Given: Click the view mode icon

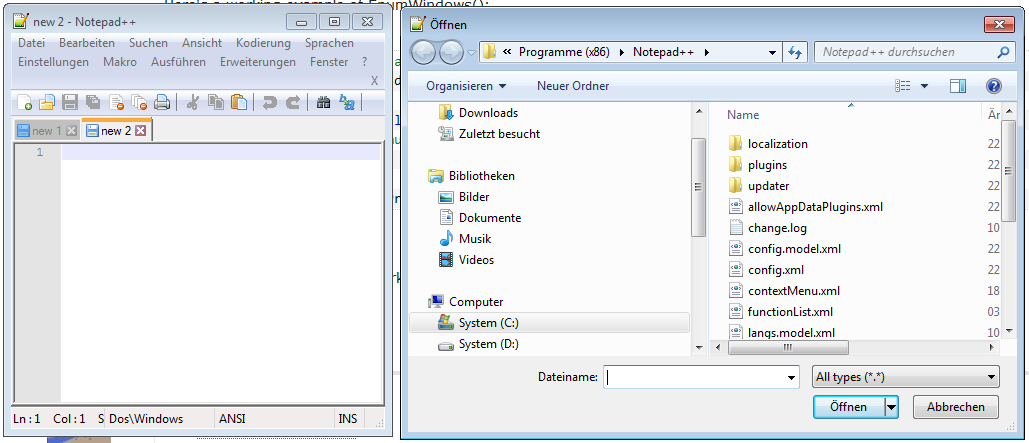Looking at the screenshot, I should 903,86.
